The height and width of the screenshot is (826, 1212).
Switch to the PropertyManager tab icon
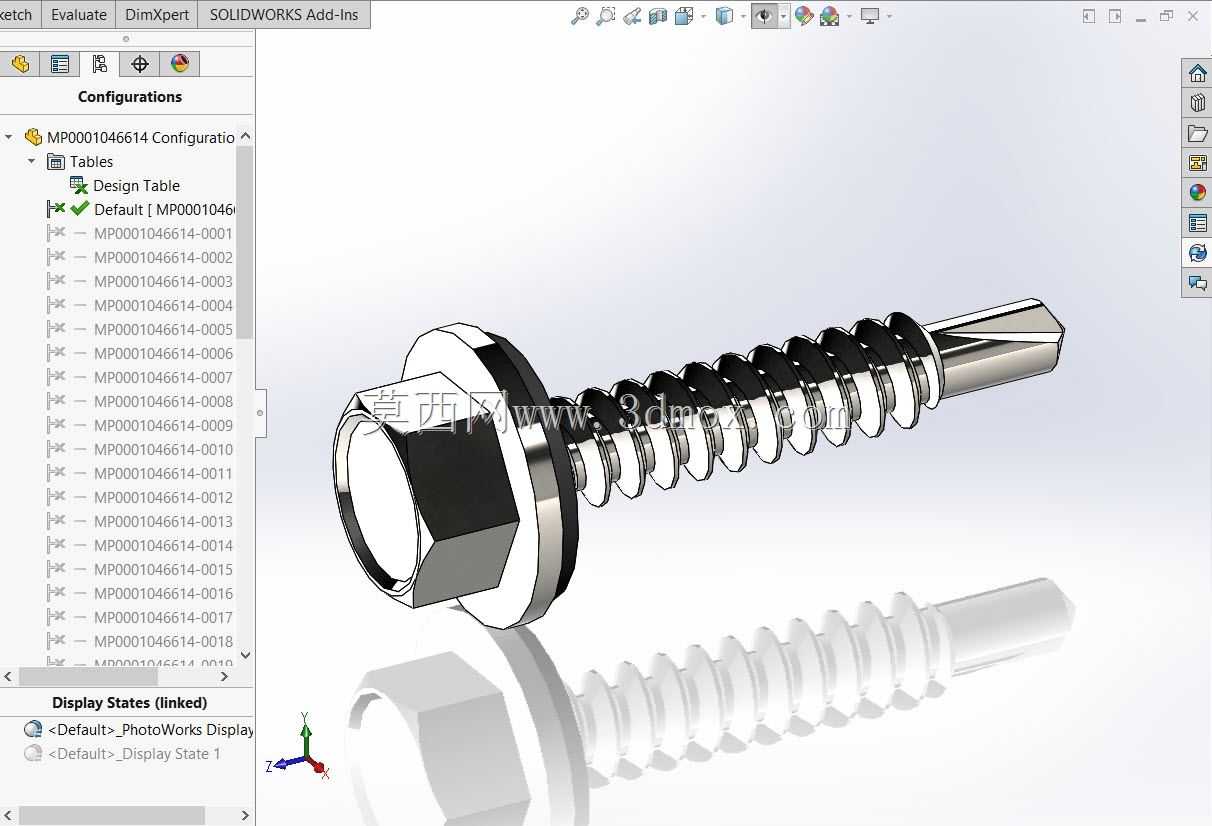[x=60, y=64]
